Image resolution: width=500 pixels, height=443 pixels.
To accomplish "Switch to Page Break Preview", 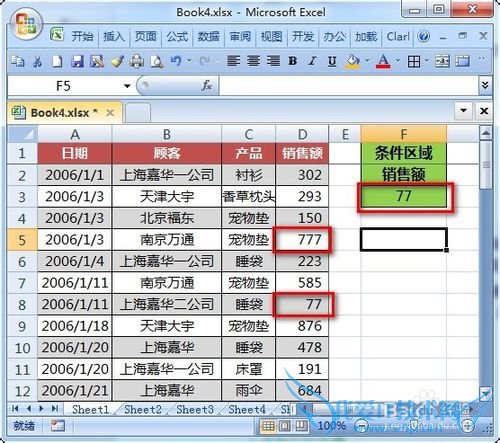I will coord(302,426).
